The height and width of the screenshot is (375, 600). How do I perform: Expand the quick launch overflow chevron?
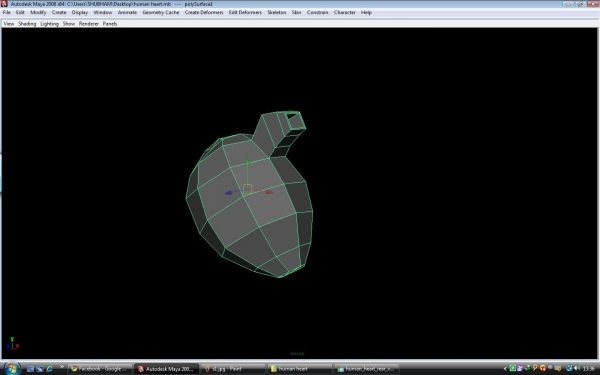coord(62,368)
